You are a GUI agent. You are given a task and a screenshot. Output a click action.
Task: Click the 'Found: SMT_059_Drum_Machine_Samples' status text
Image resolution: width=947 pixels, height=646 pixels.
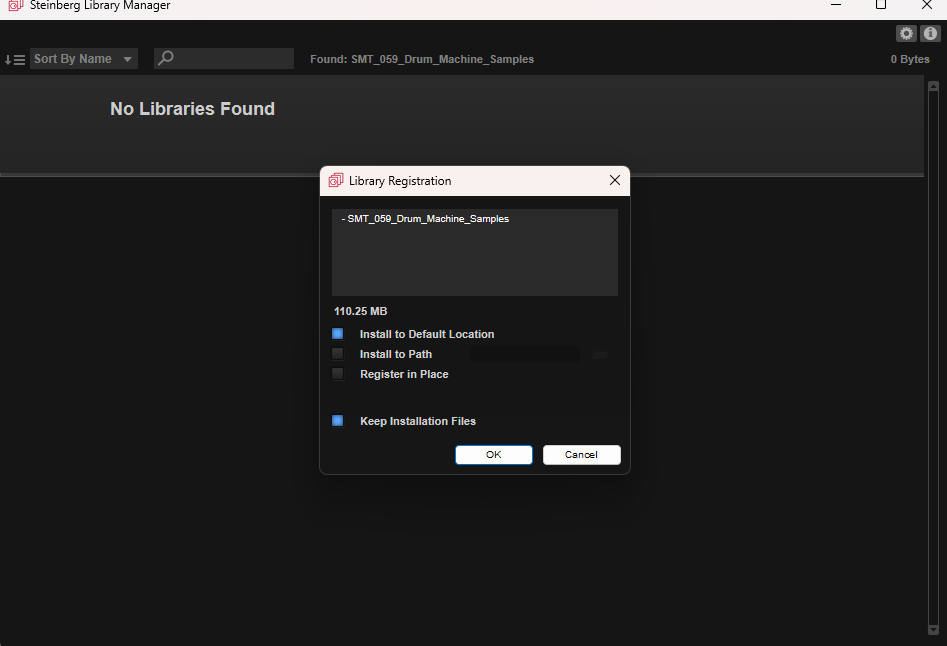point(422,59)
